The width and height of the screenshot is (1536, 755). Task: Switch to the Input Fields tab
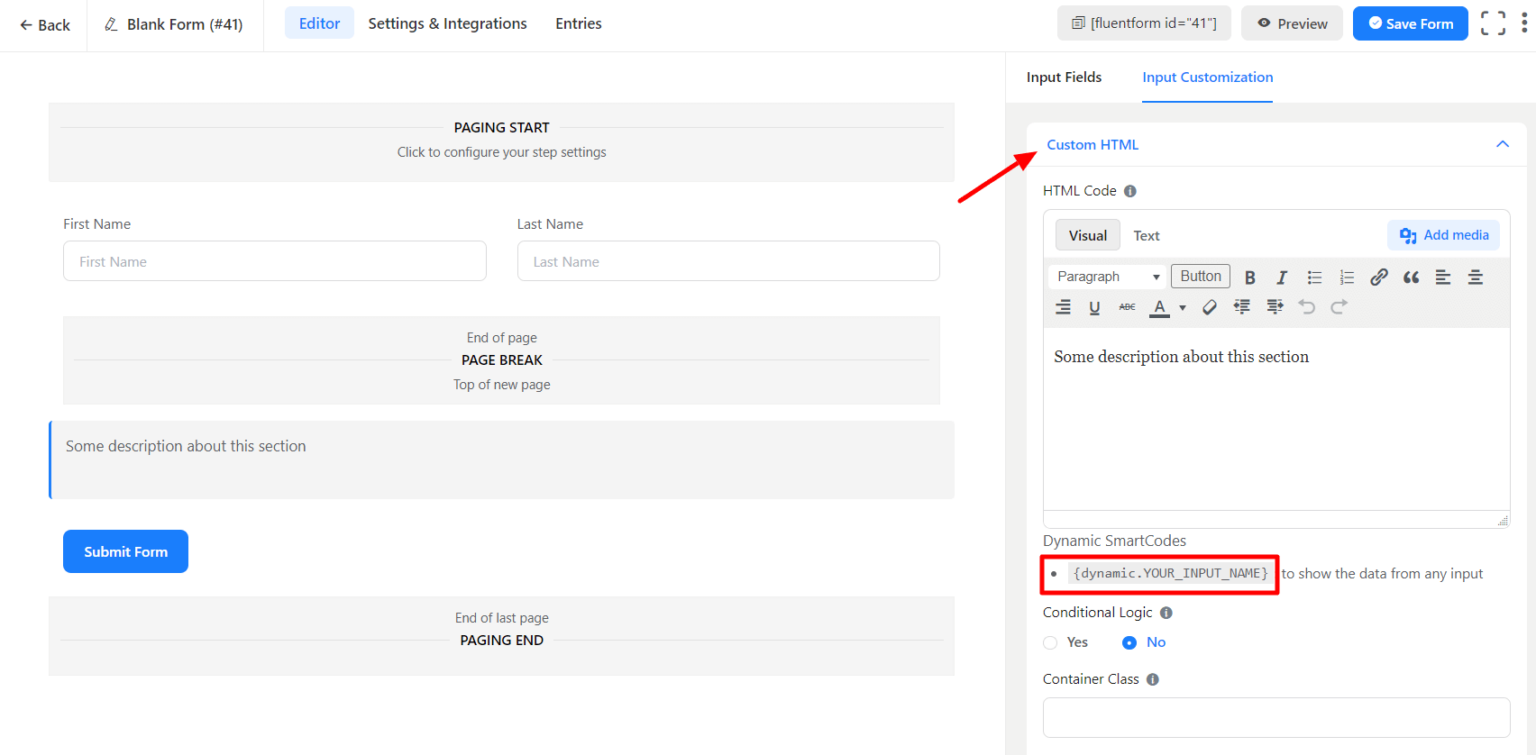[x=1064, y=77]
